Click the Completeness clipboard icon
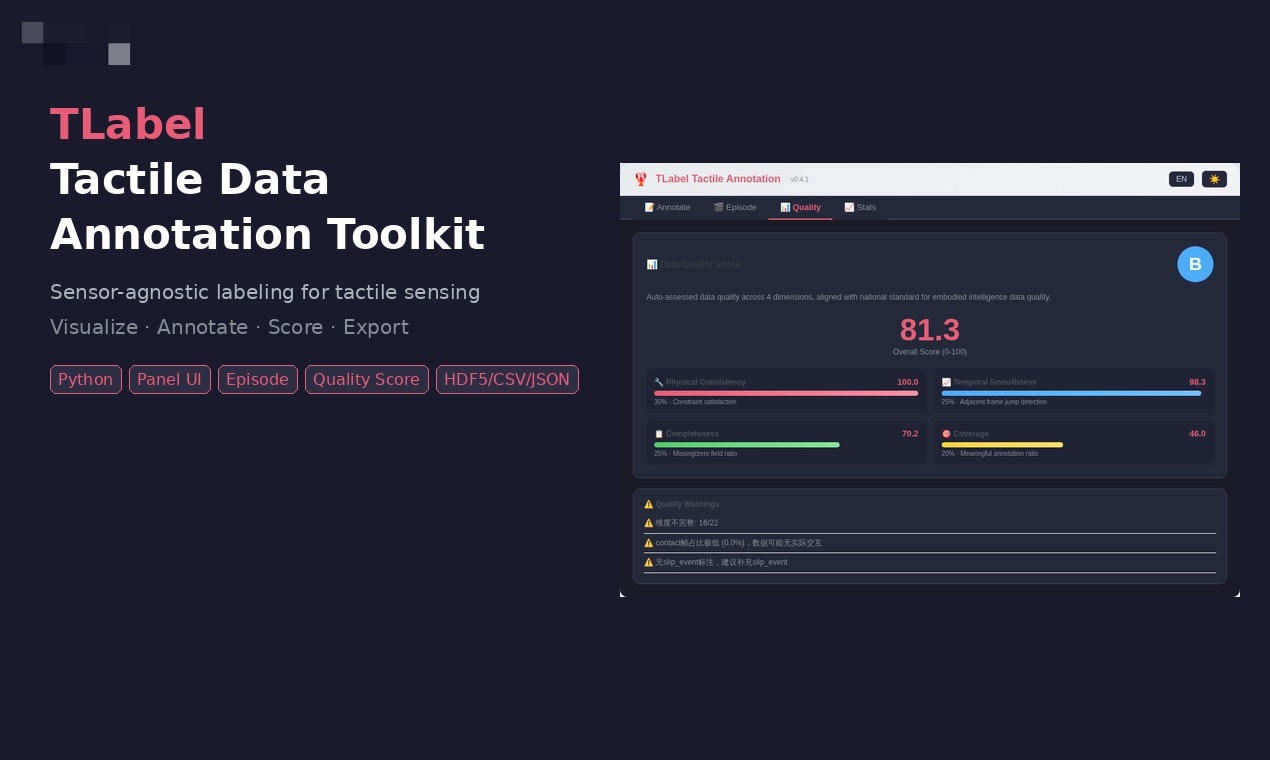Image resolution: width=1270 pixels, height=760 pixels. tap(659, 434)
